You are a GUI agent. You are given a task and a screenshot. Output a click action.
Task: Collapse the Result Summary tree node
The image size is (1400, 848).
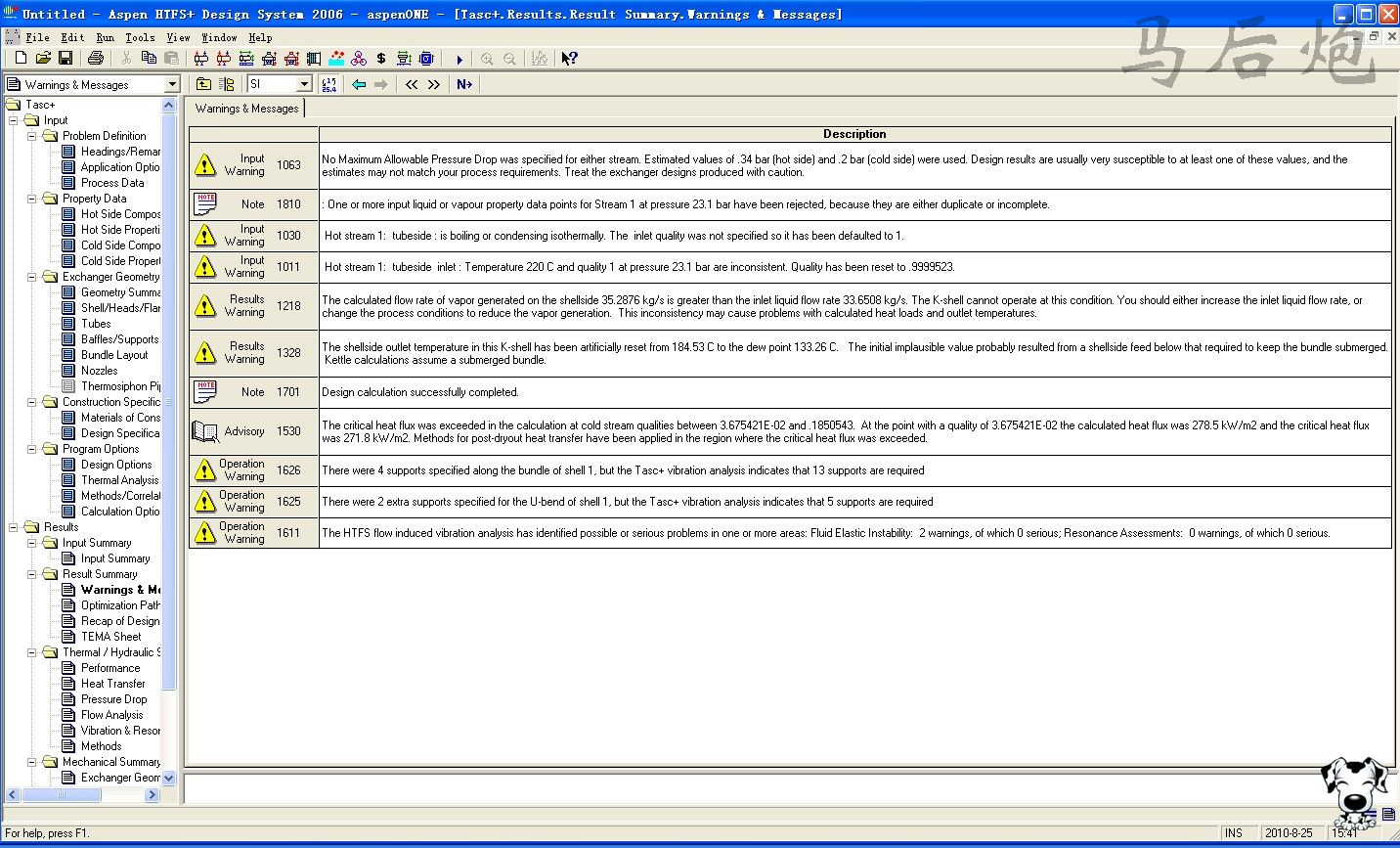coord(31,574)
